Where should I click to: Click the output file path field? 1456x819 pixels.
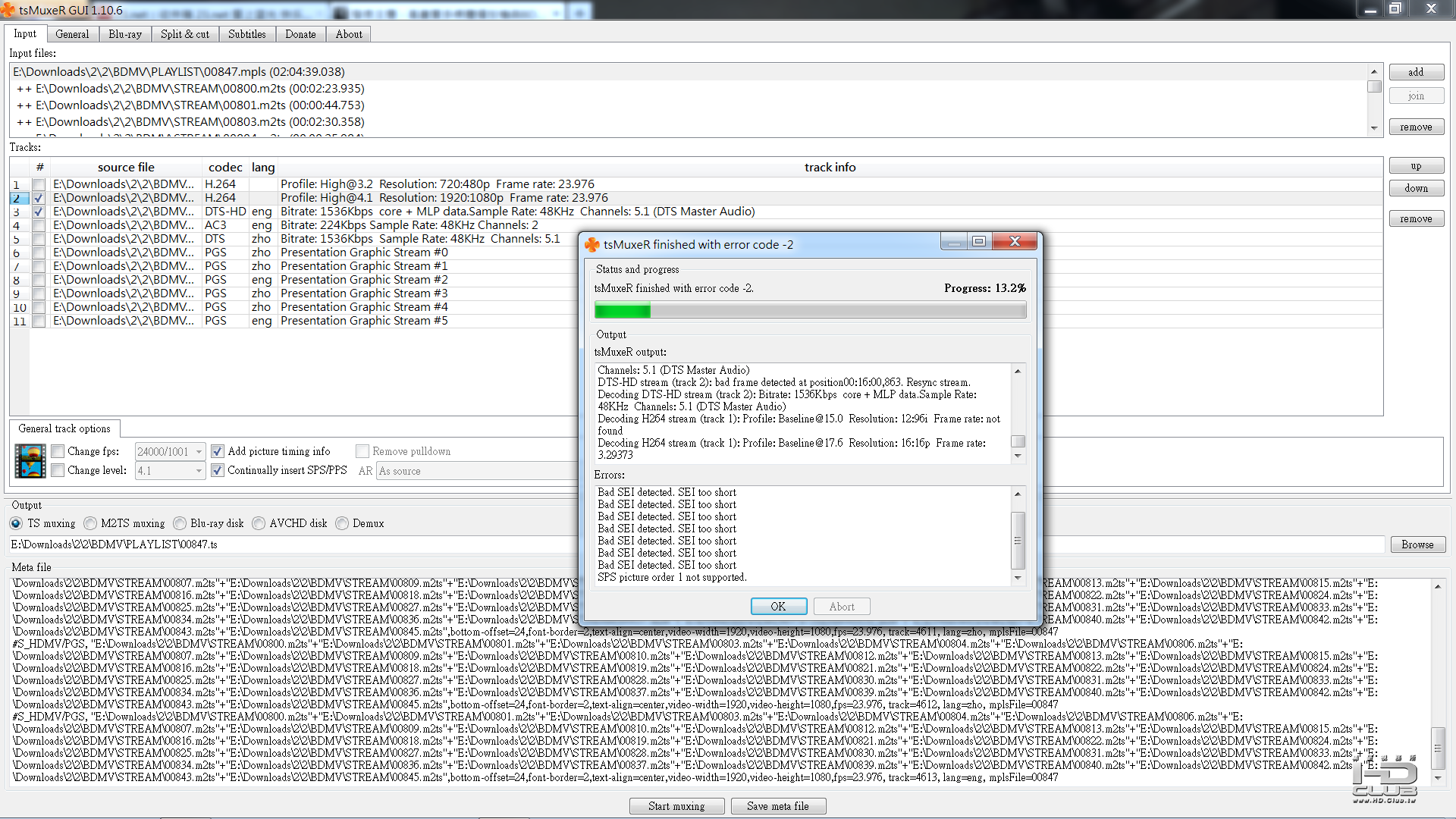click(x=697, y=544)
